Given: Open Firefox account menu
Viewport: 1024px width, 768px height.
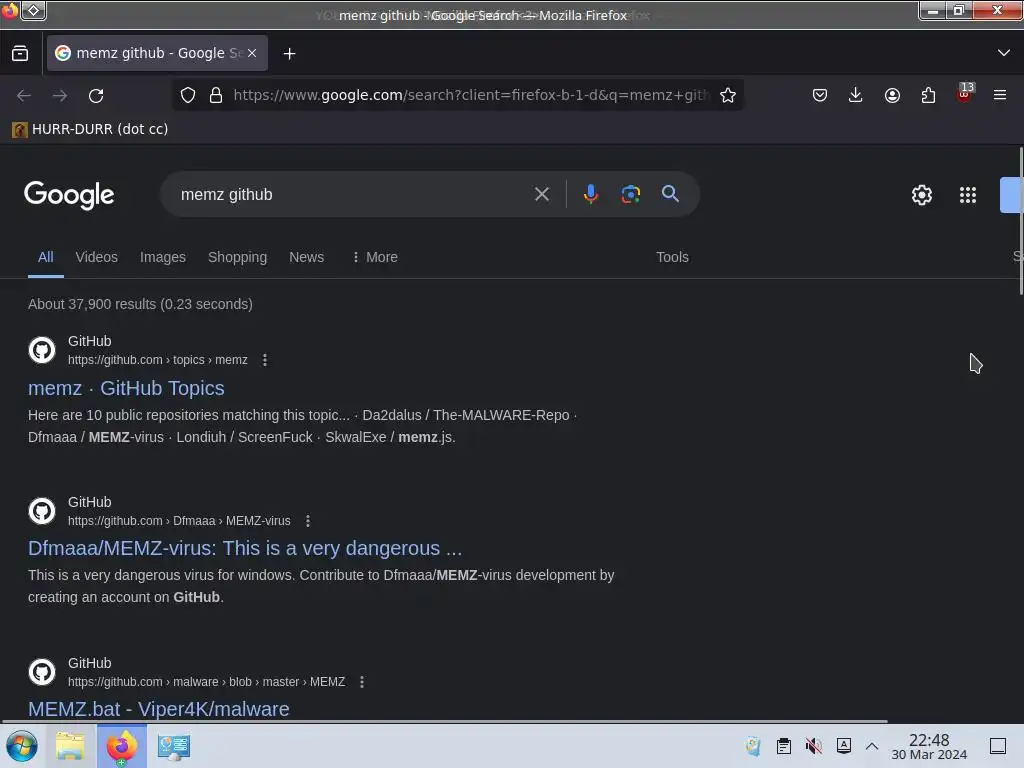Looking at the screenshot, I should coord(892,95).
